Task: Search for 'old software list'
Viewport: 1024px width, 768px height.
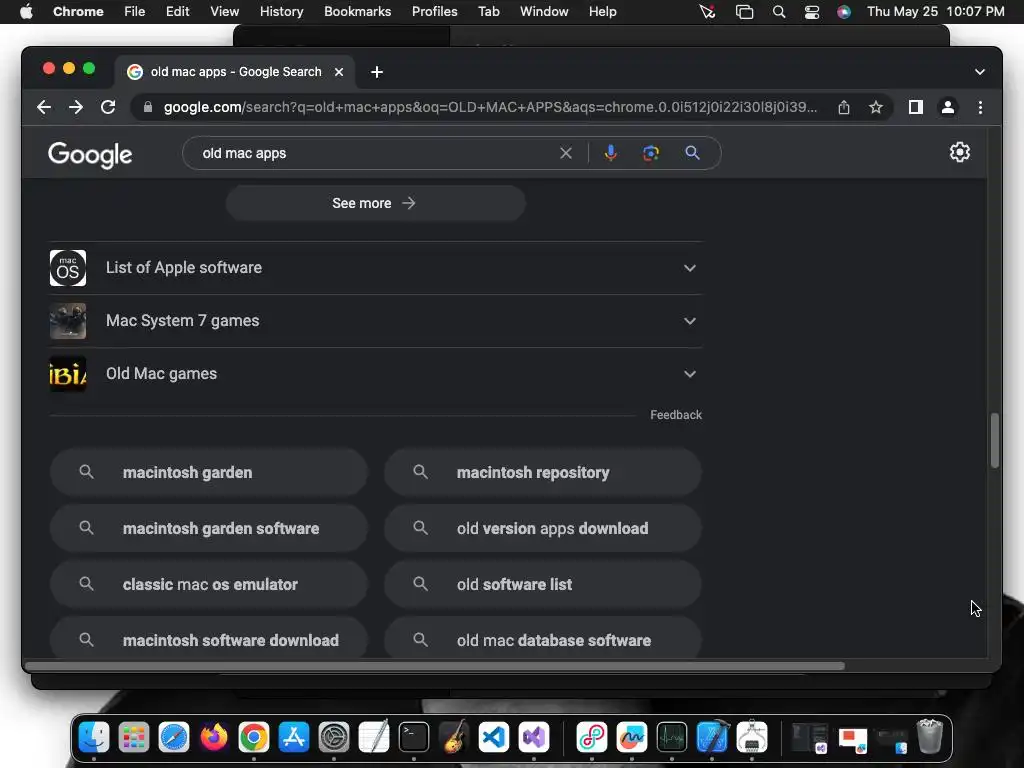Action: 543,584
